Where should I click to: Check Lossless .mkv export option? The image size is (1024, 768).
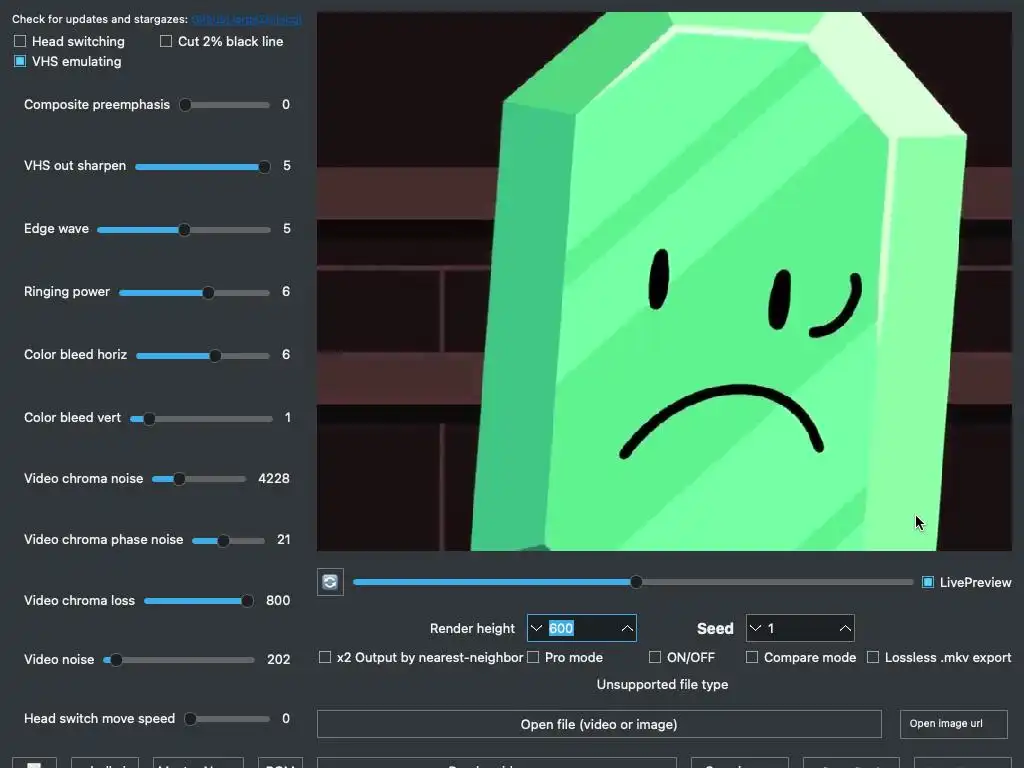[x=872, y=657]
